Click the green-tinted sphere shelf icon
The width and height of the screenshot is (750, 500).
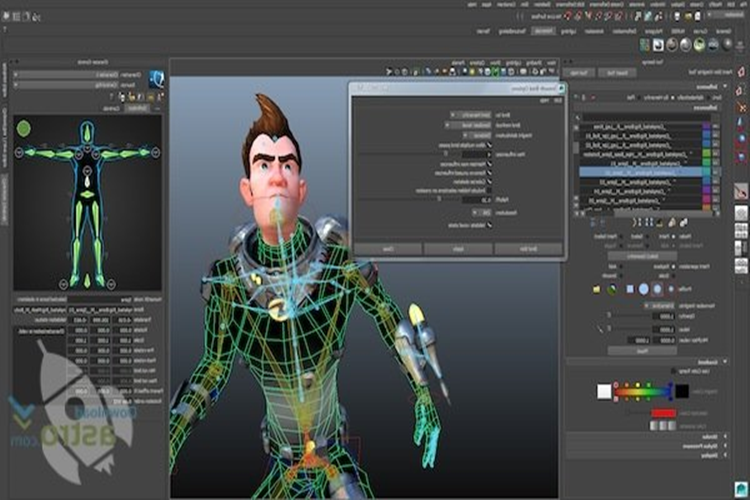(x=699, y=45)
